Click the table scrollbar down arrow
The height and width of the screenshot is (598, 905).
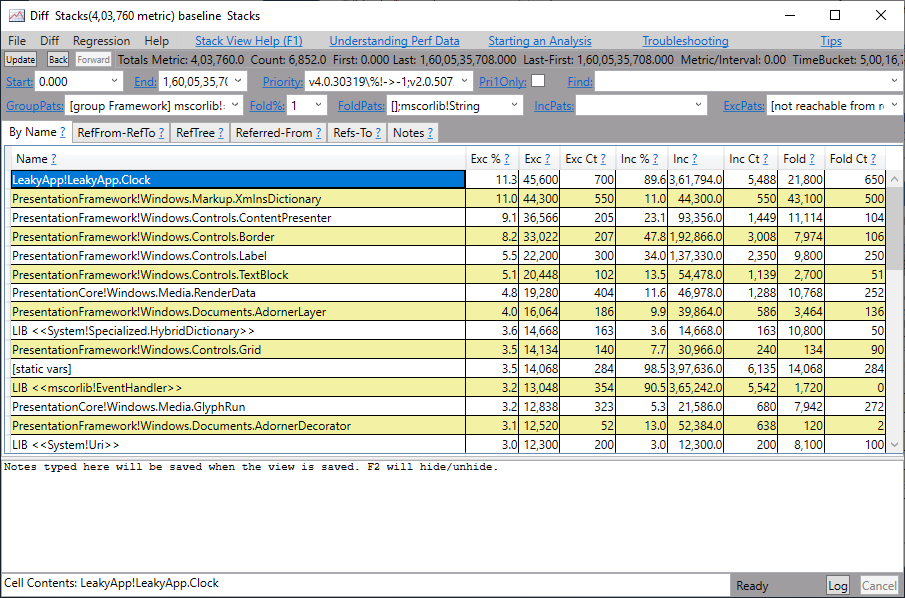click(895, 444)
